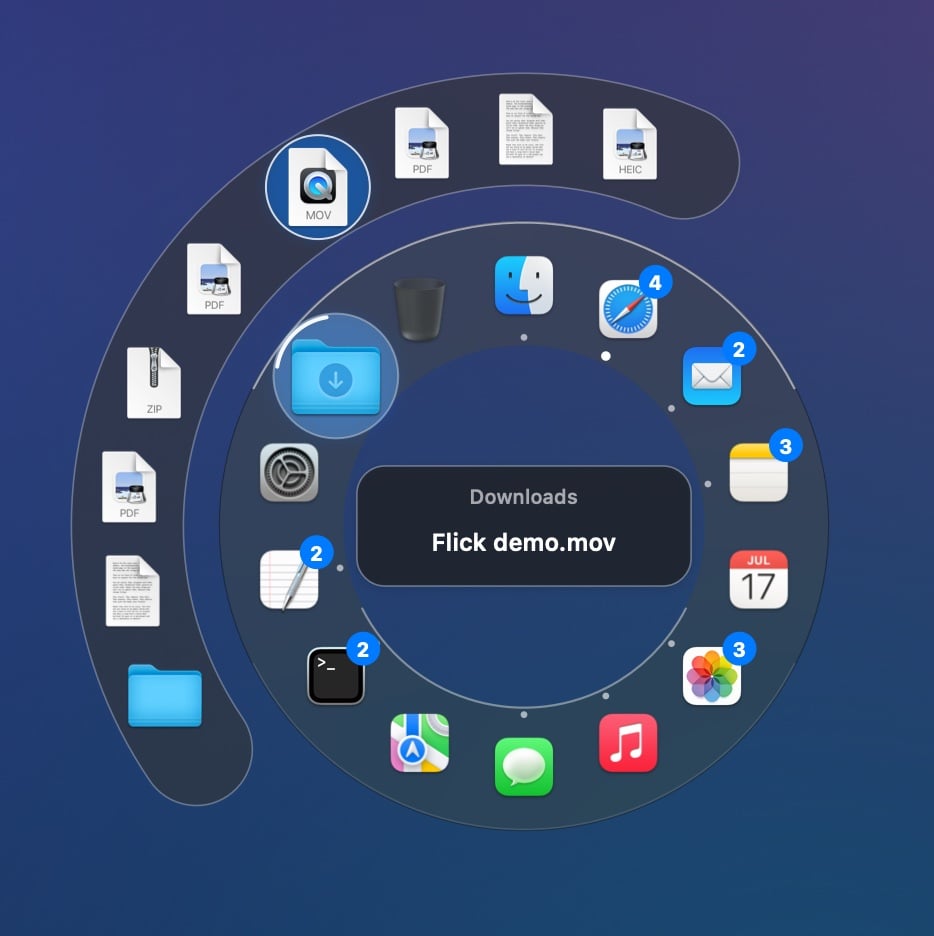Open Calendar showing JUL 17
The image size is (934, 936).
tap(759, 580)
